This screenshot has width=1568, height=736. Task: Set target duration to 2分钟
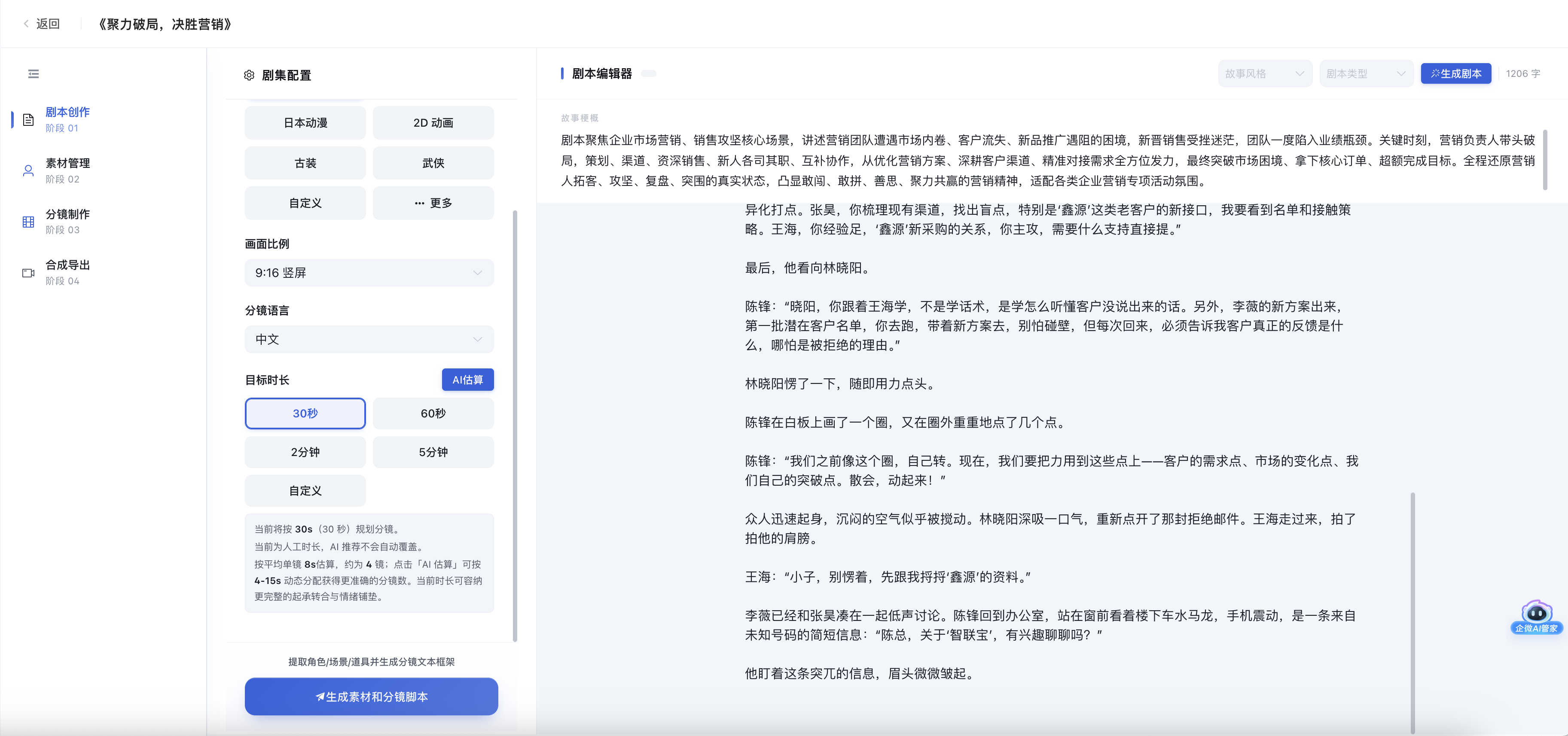coord(305,452)
